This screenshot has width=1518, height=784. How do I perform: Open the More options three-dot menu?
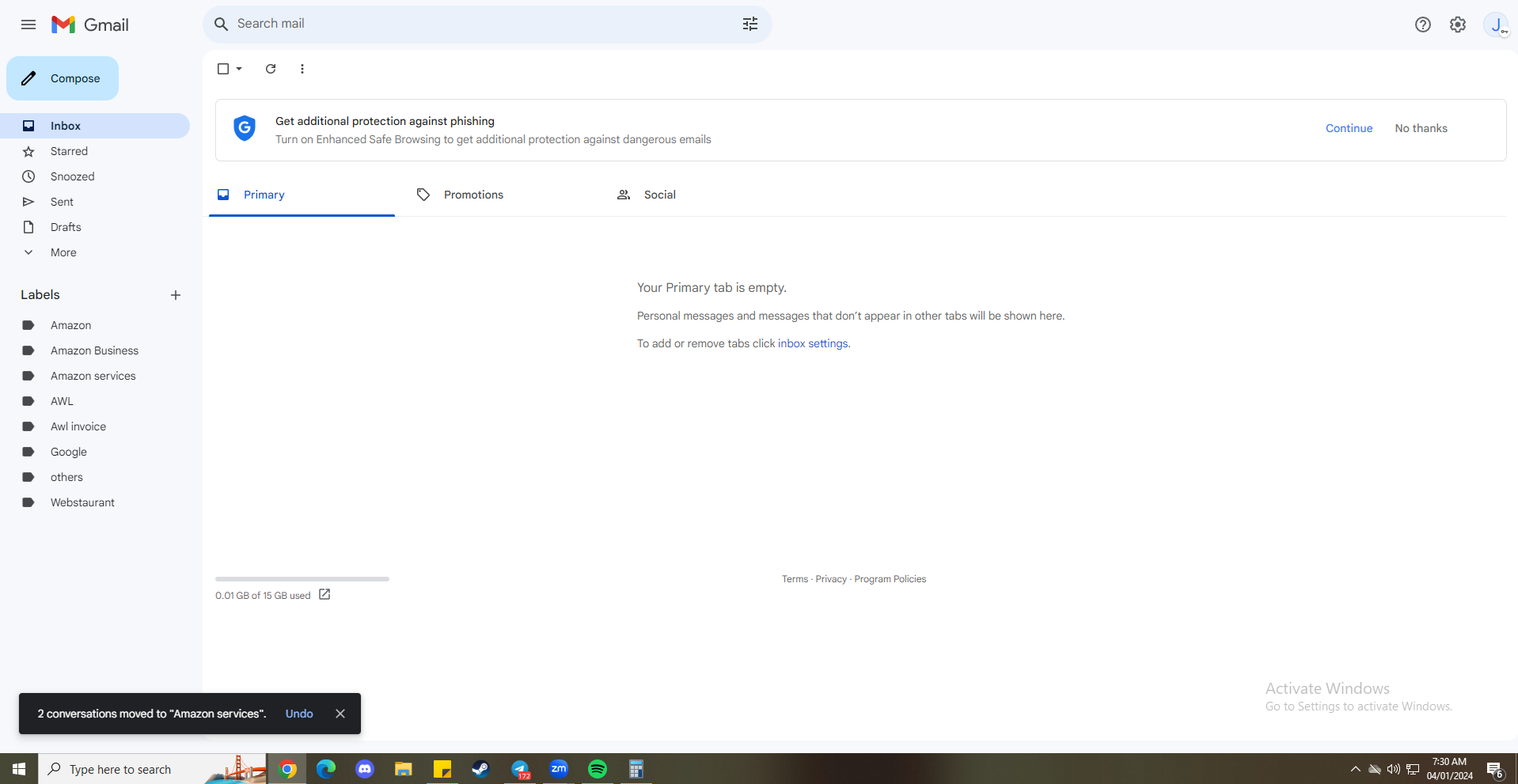302,69
